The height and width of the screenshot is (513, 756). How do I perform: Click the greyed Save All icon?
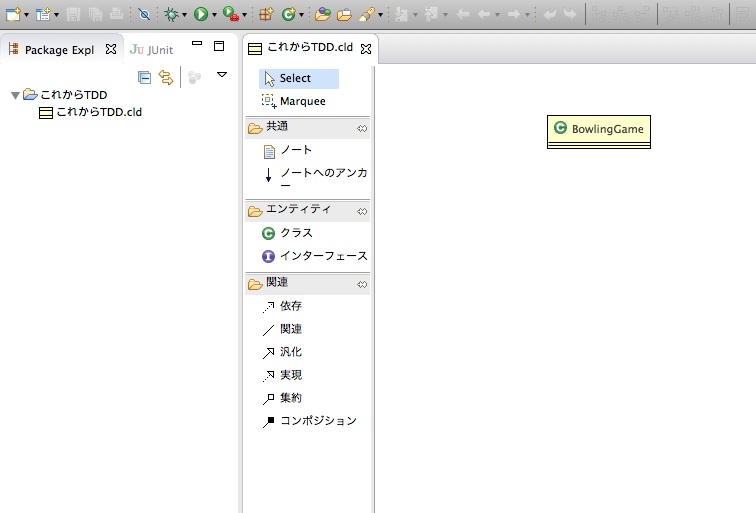coord(95,14)
